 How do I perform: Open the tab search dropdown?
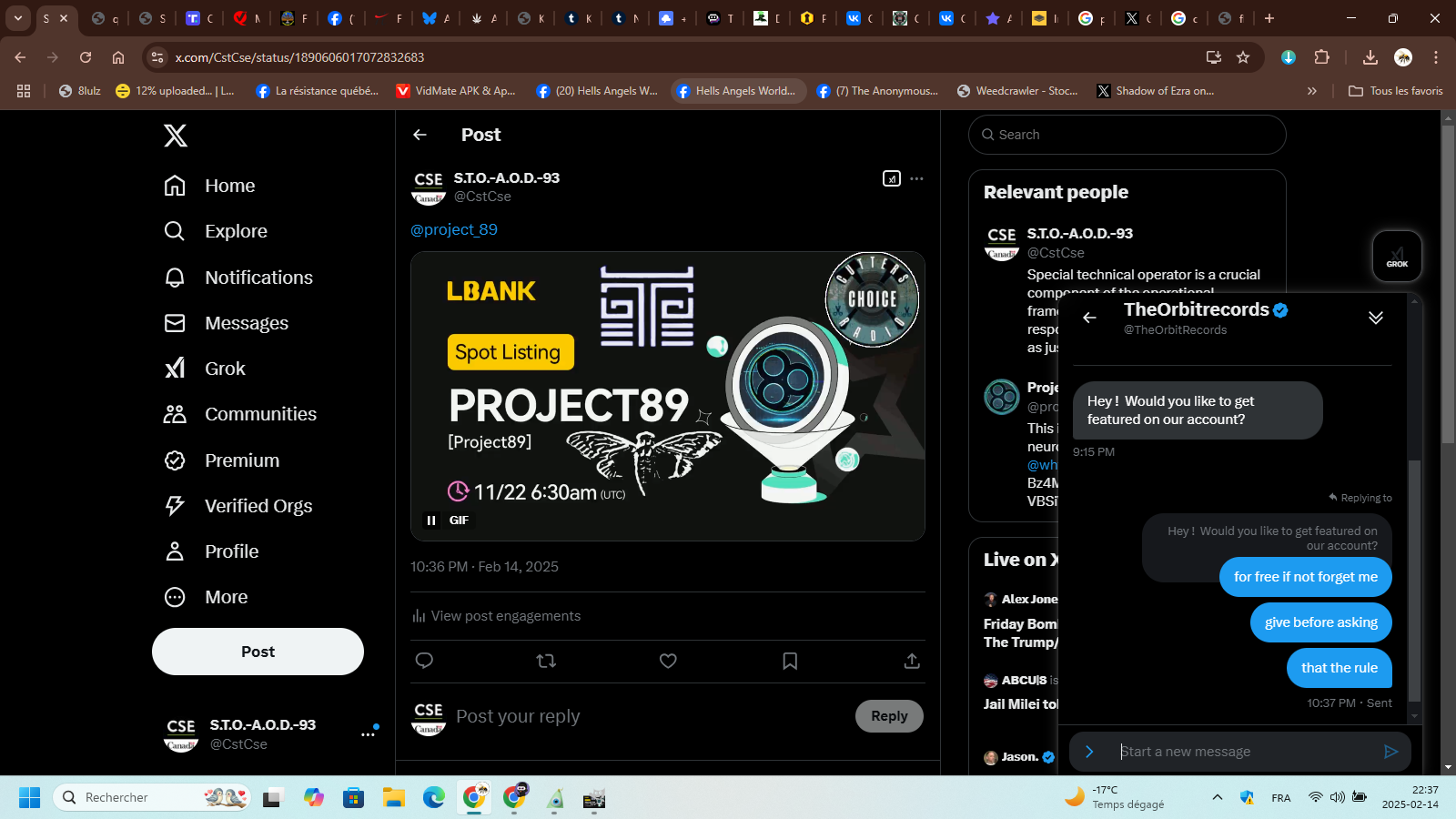pos(17,18)
